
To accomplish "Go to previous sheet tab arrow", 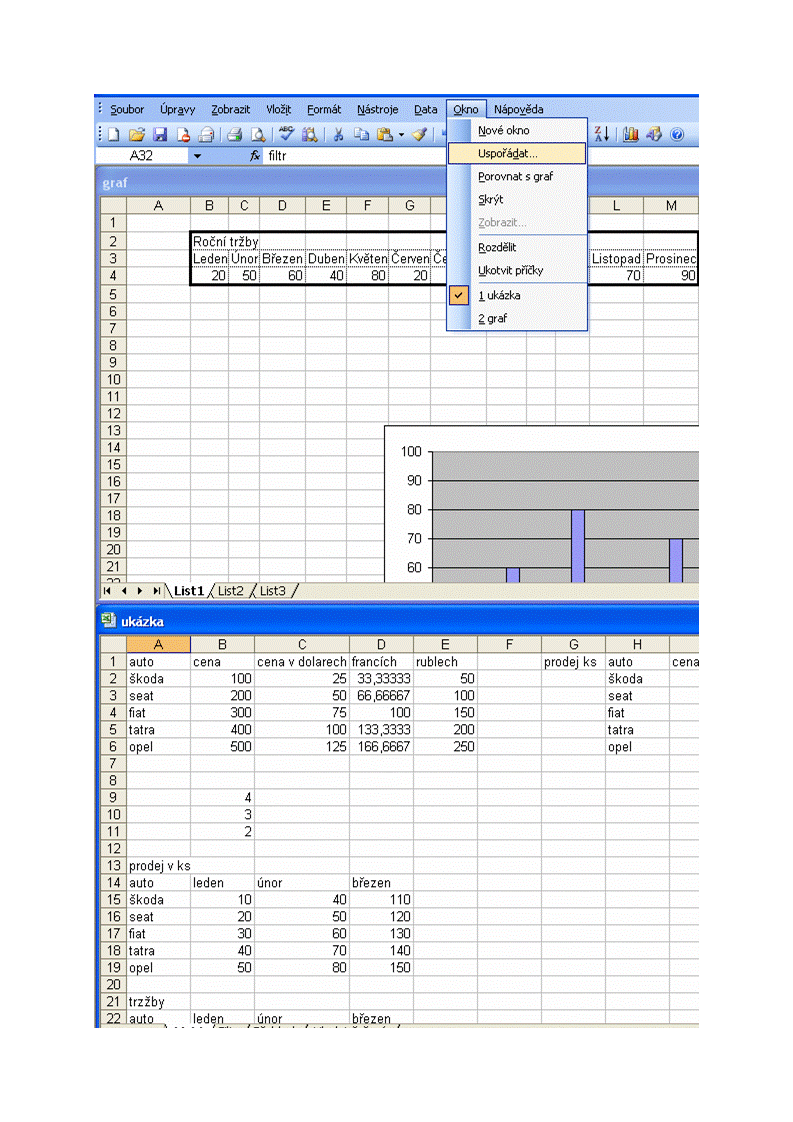I will [124, 591].
